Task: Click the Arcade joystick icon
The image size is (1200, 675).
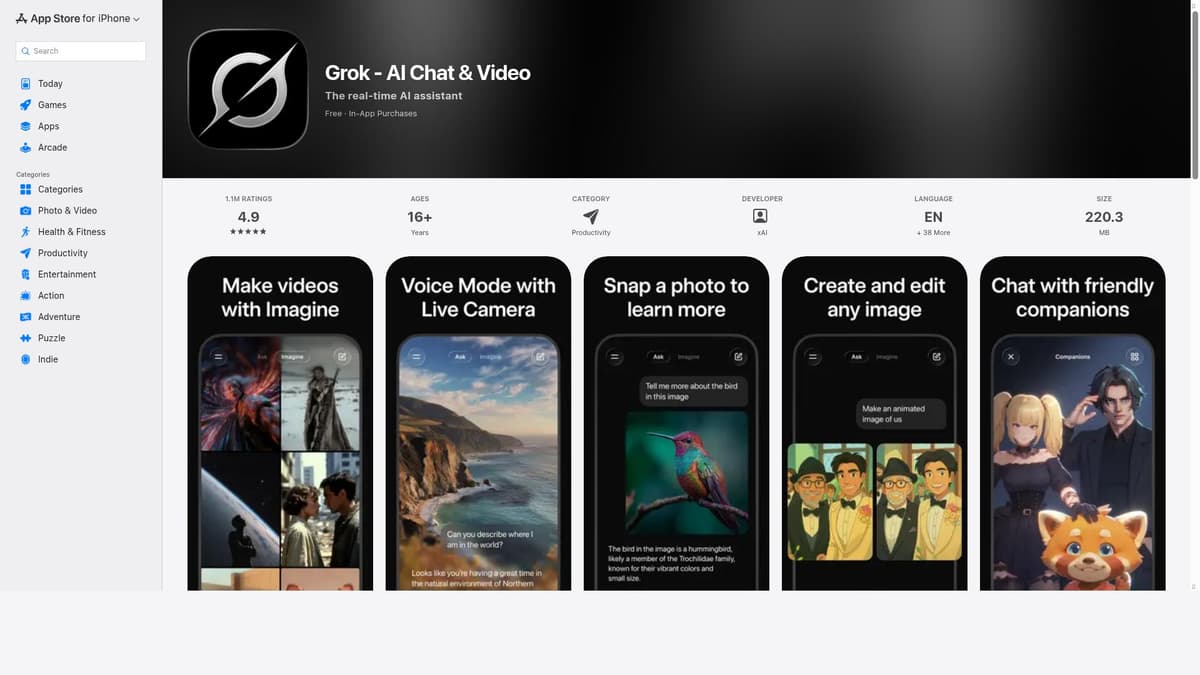Action: point(27,147)
